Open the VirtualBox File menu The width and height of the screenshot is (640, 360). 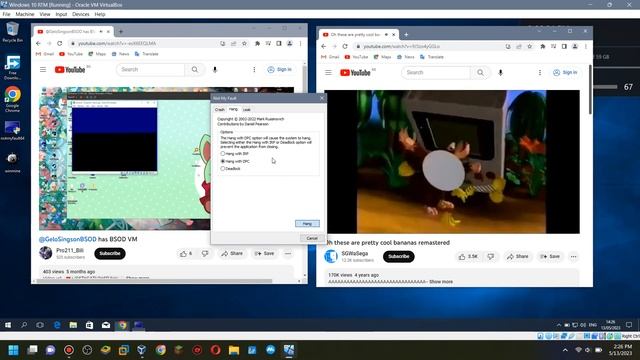point(6,14)
